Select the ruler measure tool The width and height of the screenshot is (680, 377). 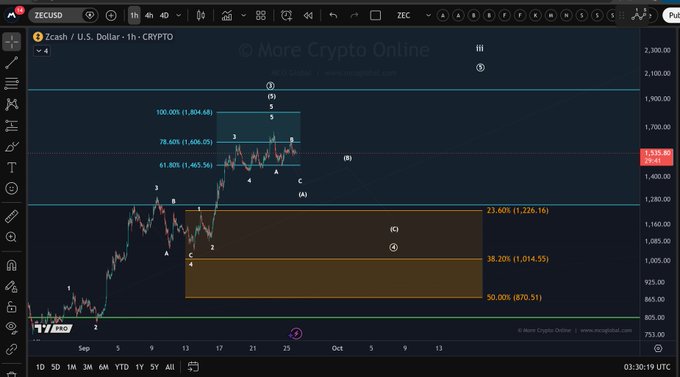[x=12, y=216]
